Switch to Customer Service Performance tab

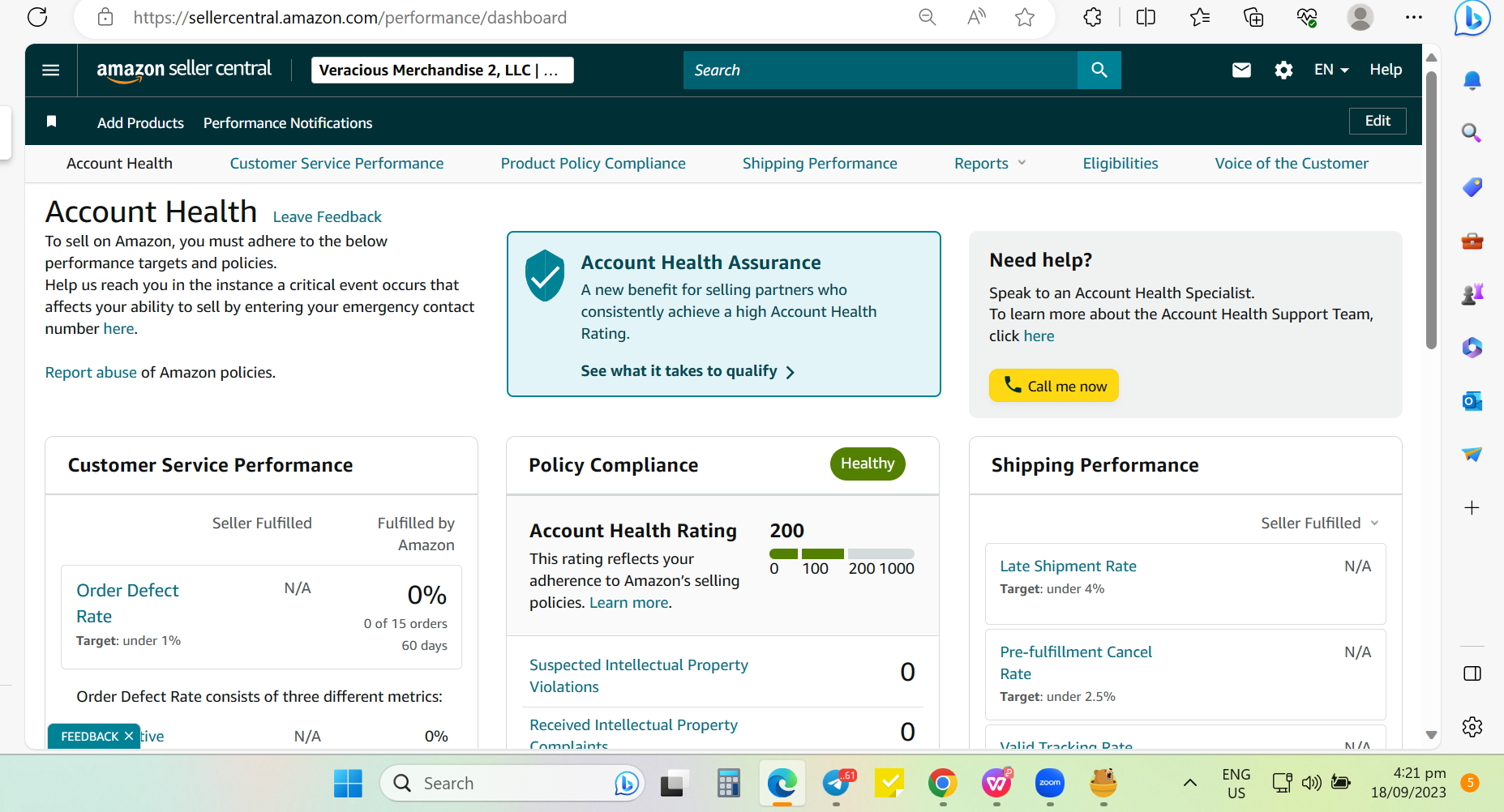coord(336,164)
